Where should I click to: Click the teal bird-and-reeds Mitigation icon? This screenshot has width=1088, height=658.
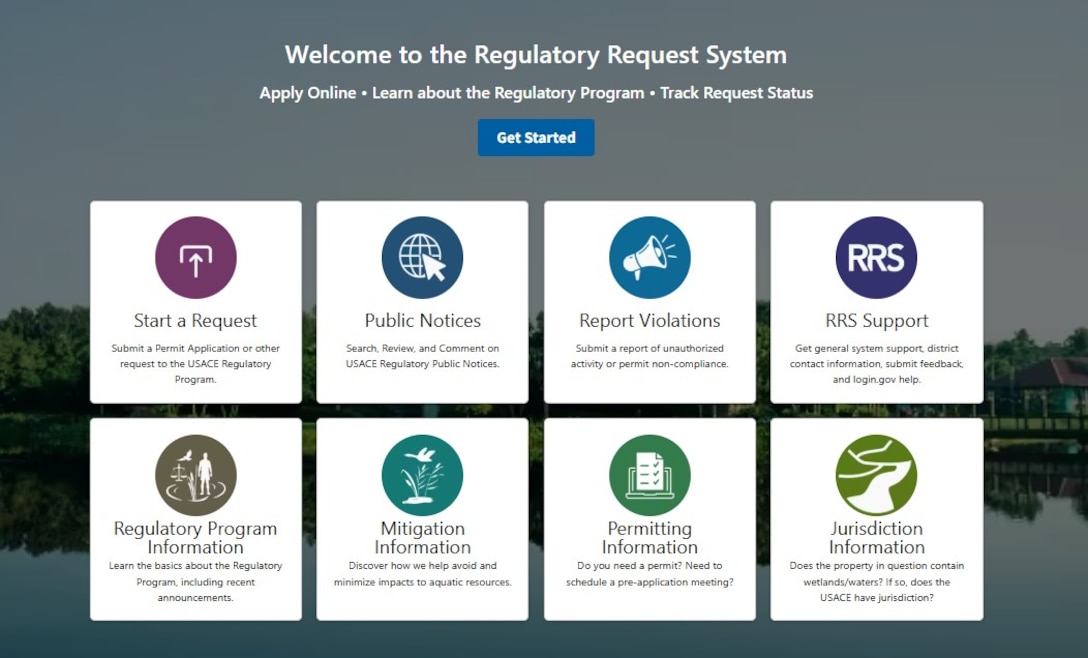(422, 475)
